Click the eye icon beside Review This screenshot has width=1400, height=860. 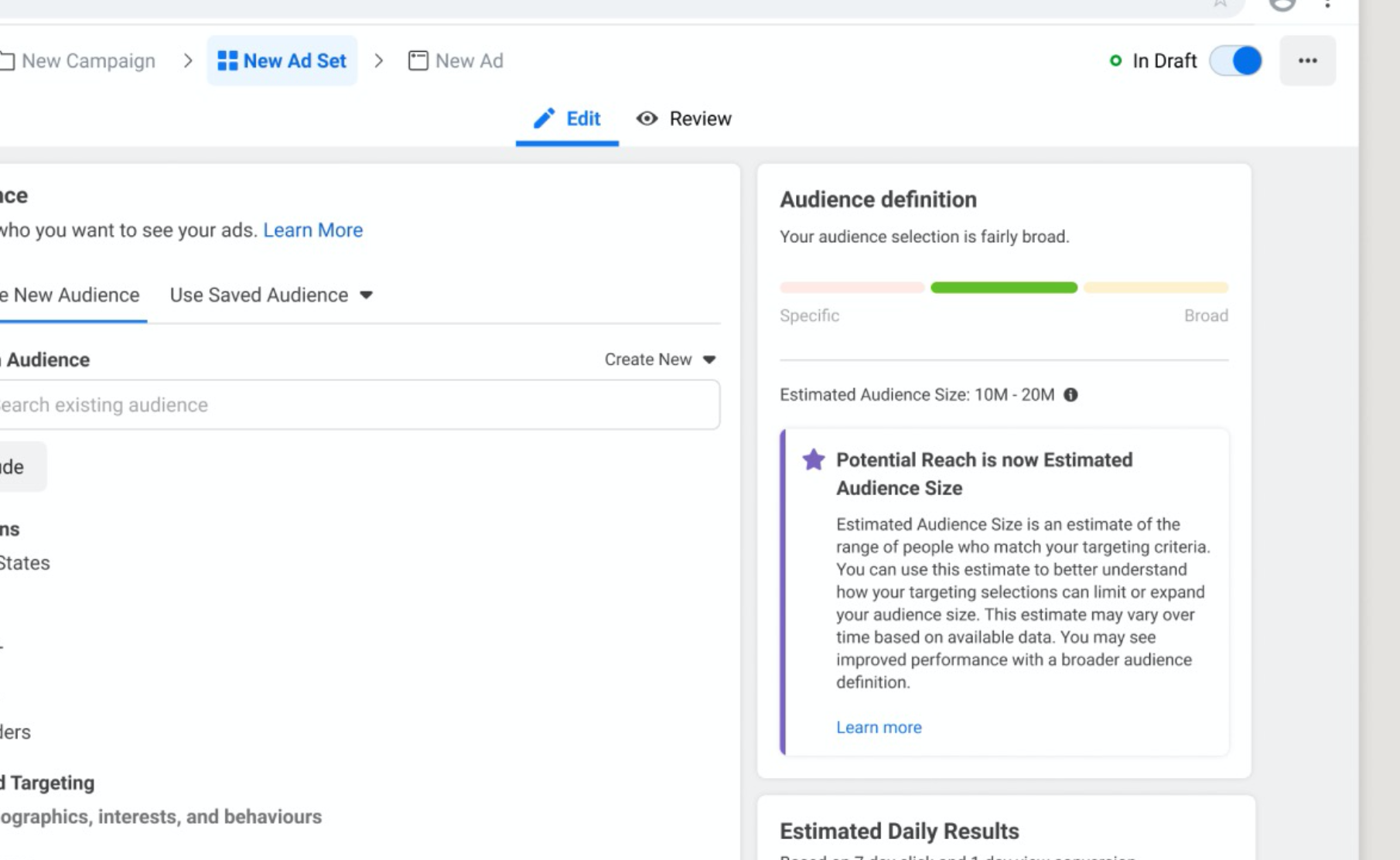coord(647,118)
